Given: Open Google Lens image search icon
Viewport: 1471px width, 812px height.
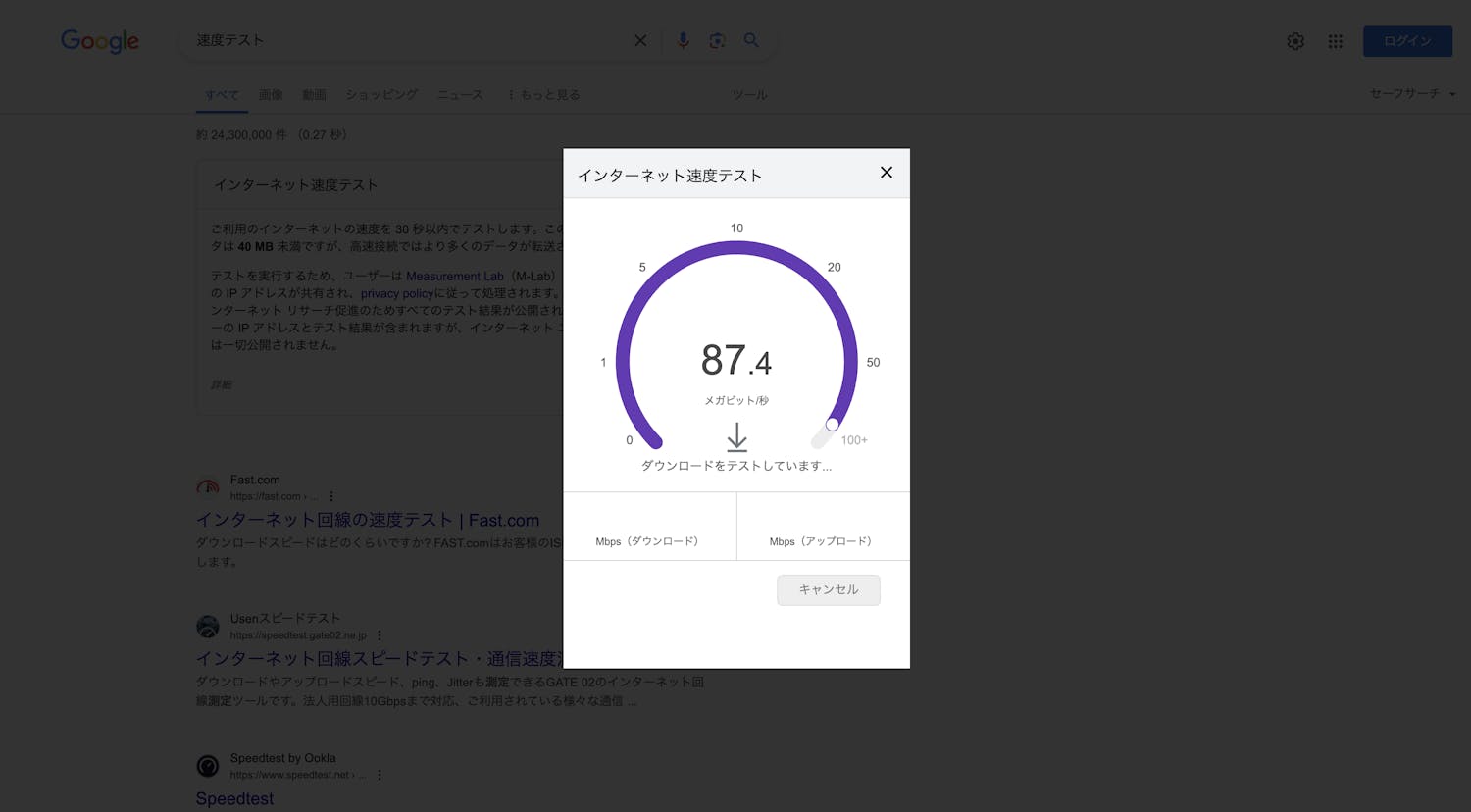Looking at the screenshot, I should point(717,40).
